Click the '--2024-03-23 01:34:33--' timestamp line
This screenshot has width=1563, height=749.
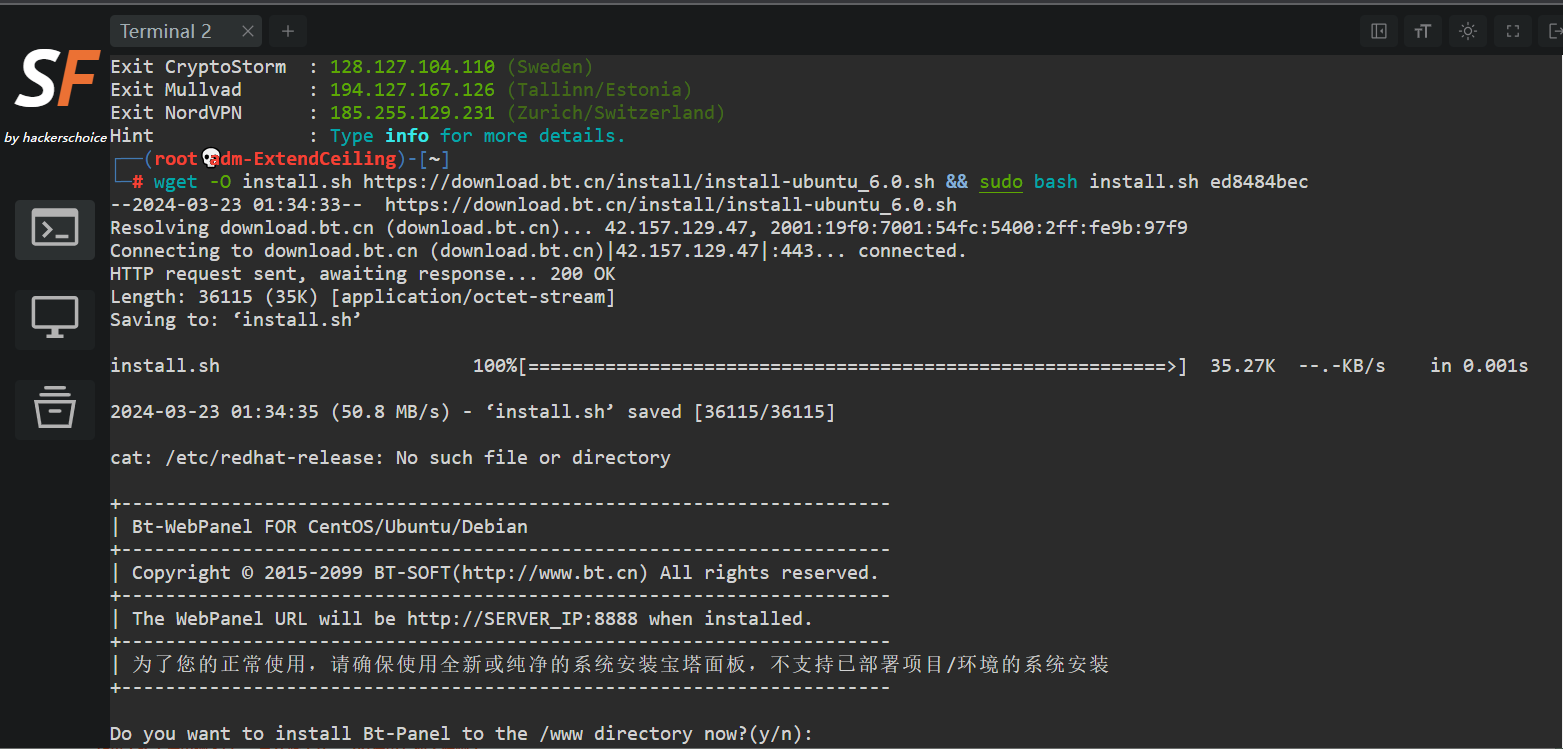click(533, 205)
